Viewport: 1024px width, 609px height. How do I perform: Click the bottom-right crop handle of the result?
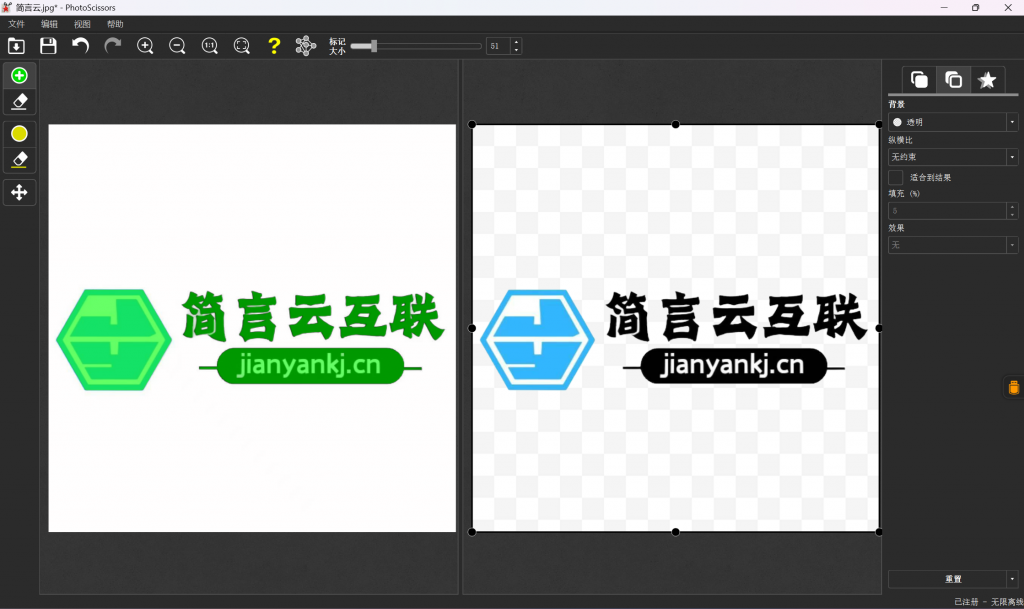[x=879, y=532]
